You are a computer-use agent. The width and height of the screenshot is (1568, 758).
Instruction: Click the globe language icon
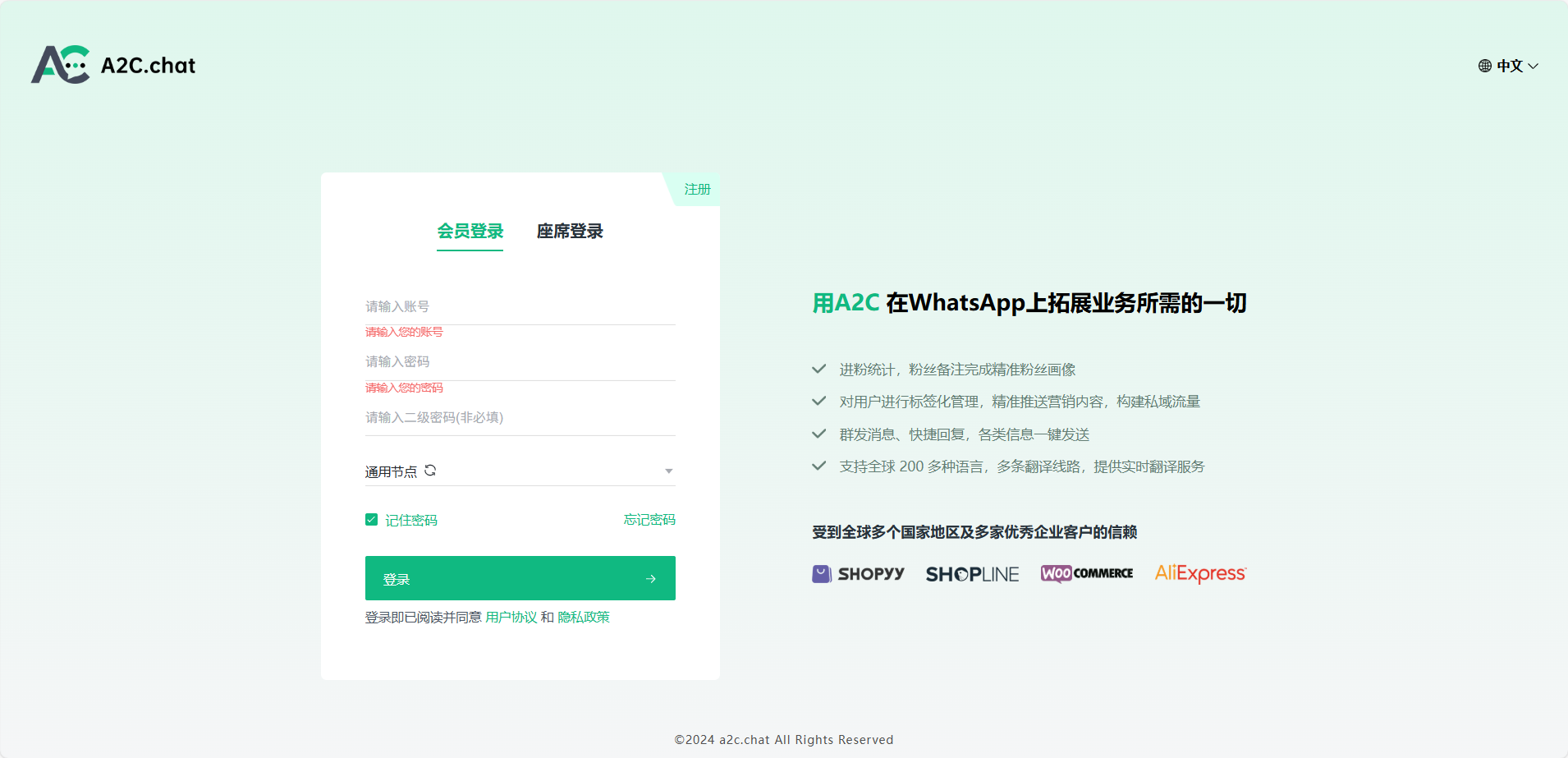(x=1483, y=66)
